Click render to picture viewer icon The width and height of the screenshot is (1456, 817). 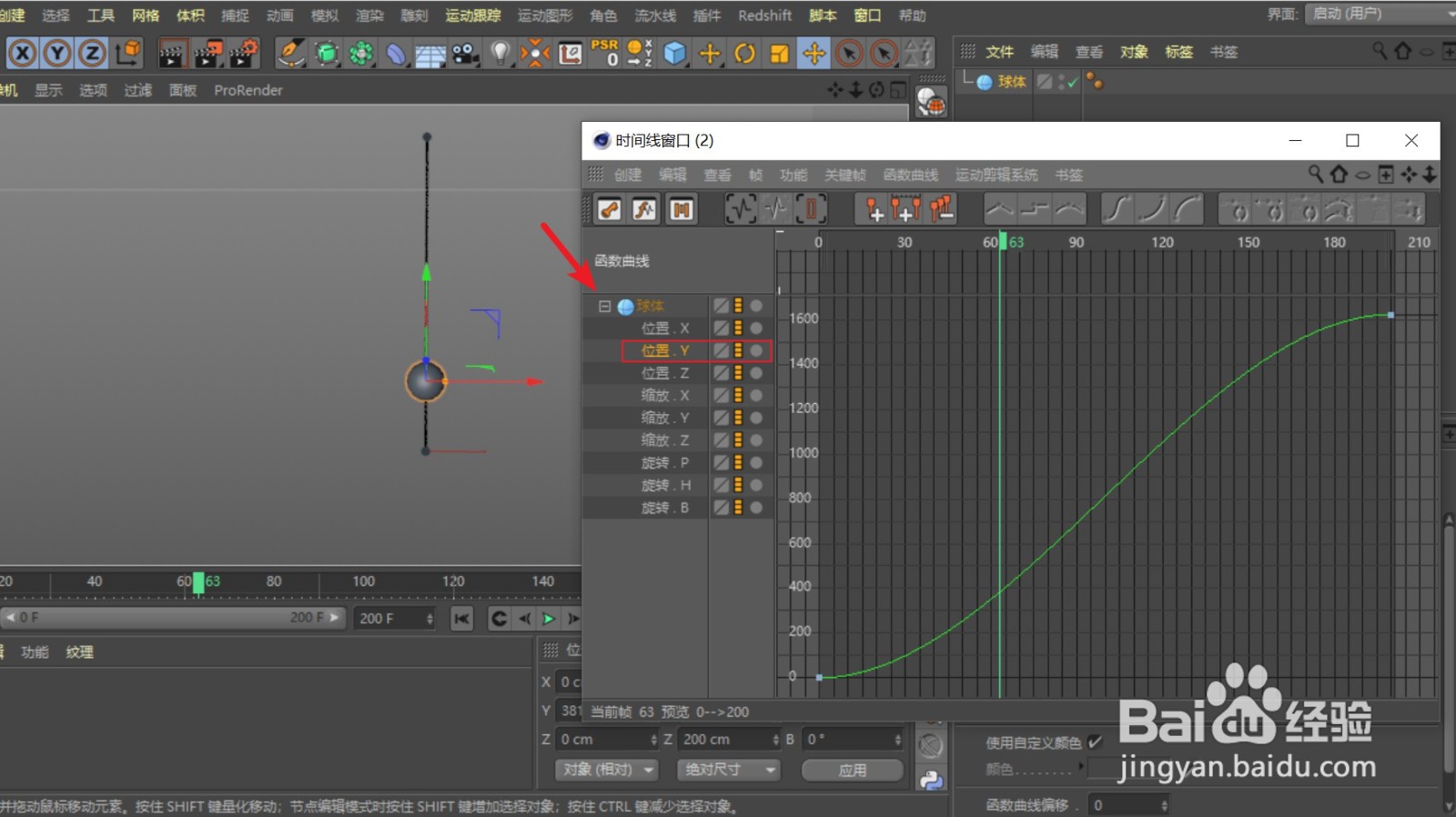(x=208, y=54)
